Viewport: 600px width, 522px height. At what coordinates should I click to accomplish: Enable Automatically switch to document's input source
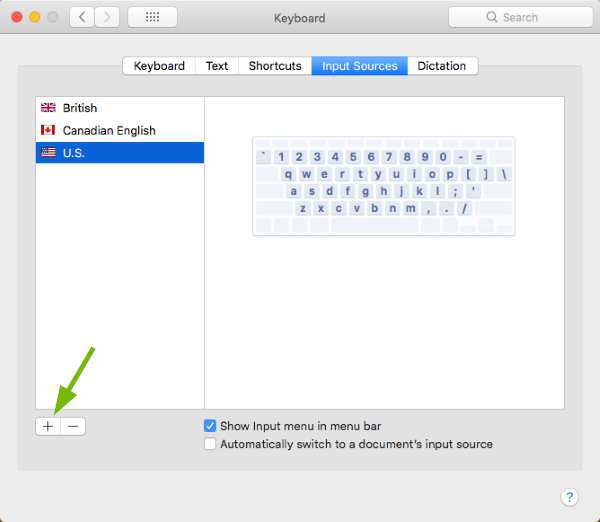coord(210,444)
